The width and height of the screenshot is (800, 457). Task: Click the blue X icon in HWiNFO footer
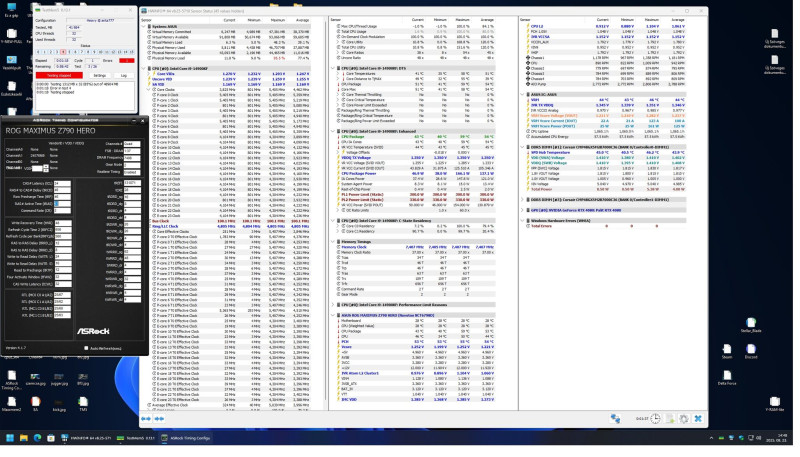(698, 419)
